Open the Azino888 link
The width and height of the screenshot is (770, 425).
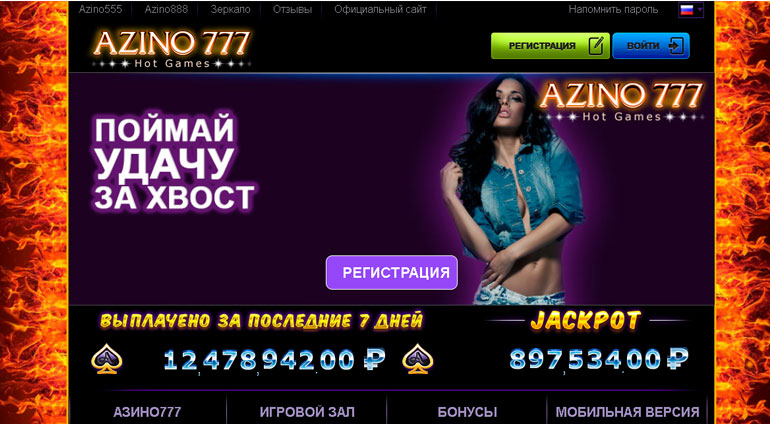click(x=166, y=9)
